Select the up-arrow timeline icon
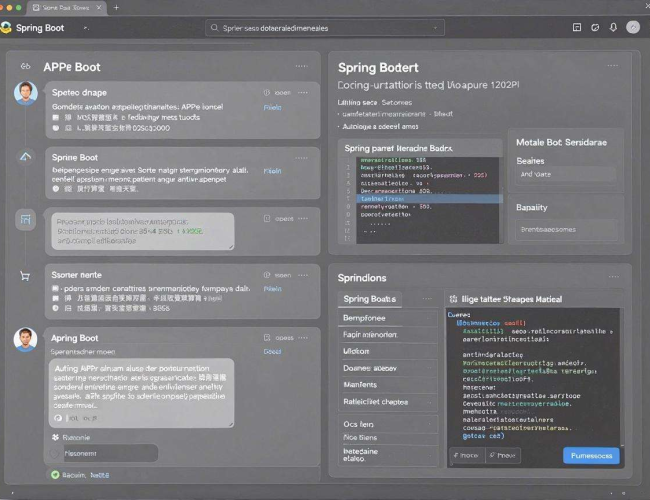Image resolution: width=650 pixels, height=500 pixels. coord(25,156)
